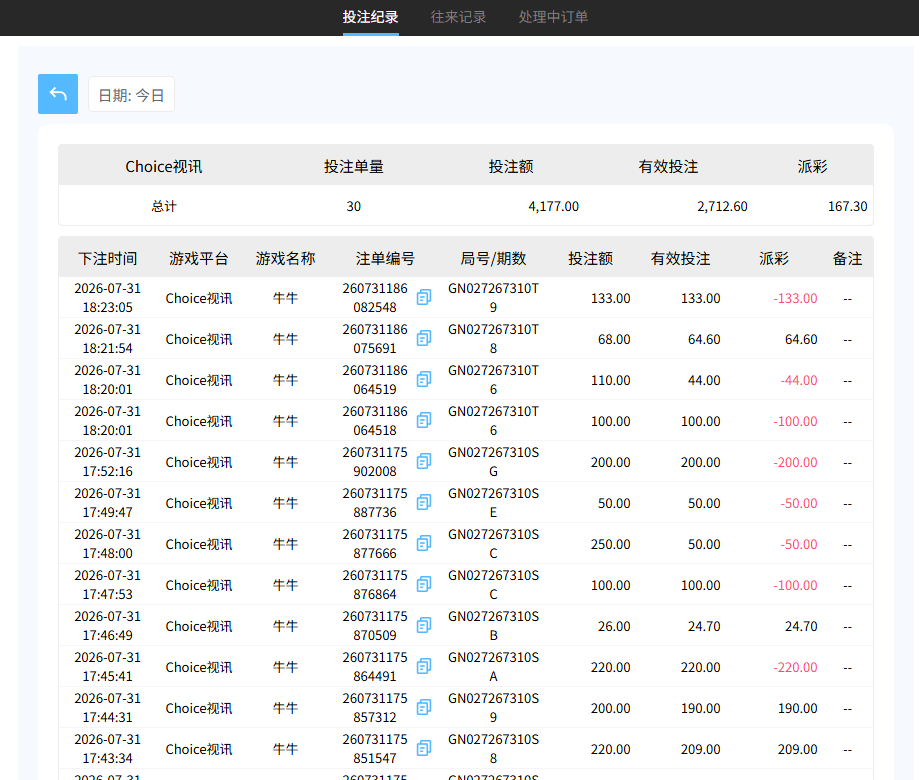Select total payout 167.30
Viewport: 919px width, 780px height.
(847, 206)
